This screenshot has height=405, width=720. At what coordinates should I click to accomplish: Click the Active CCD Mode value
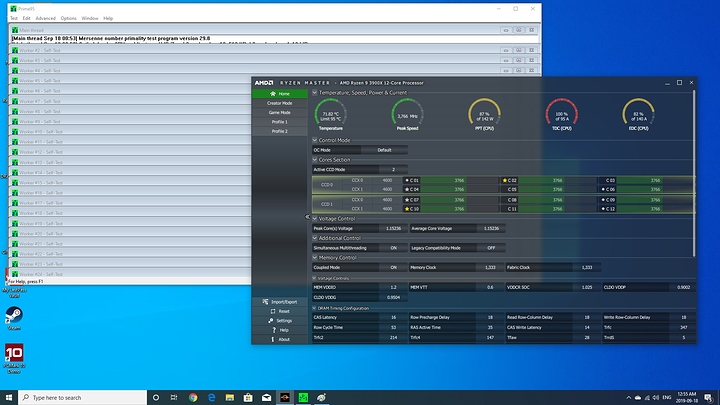pyautogui.click(x=393, y=169)
